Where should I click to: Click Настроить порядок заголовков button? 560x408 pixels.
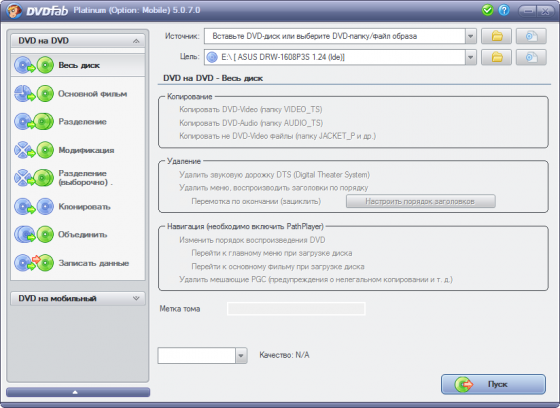421,201
